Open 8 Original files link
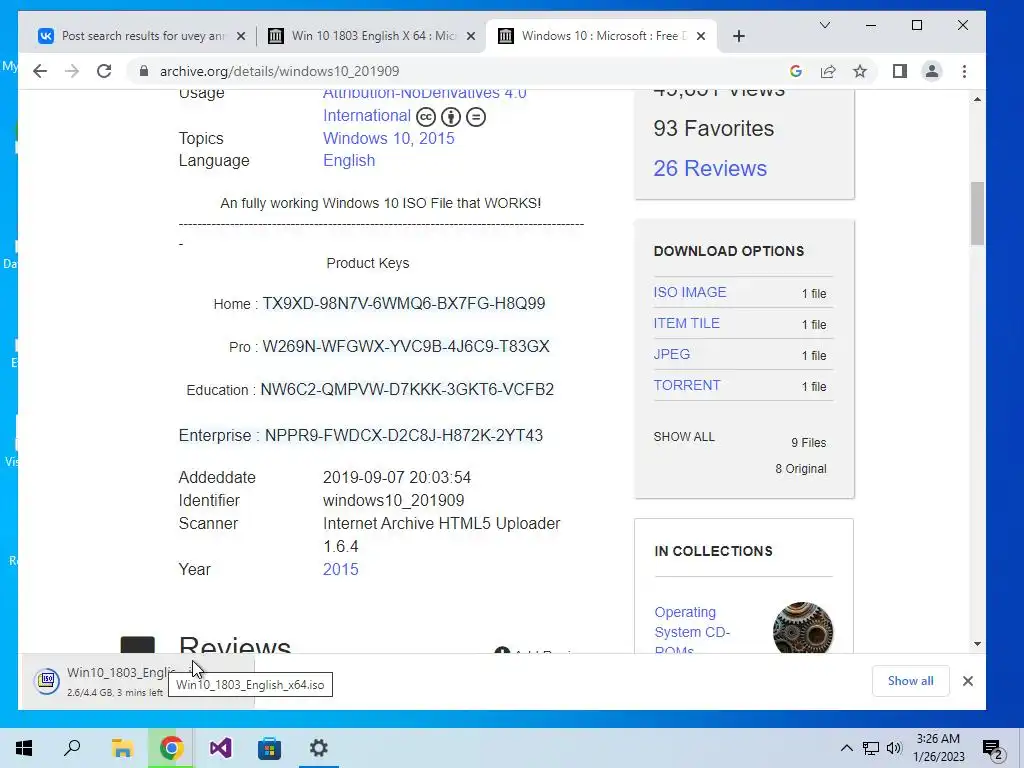The width and height of the screenshot is (1024, 768). (801, 469)
